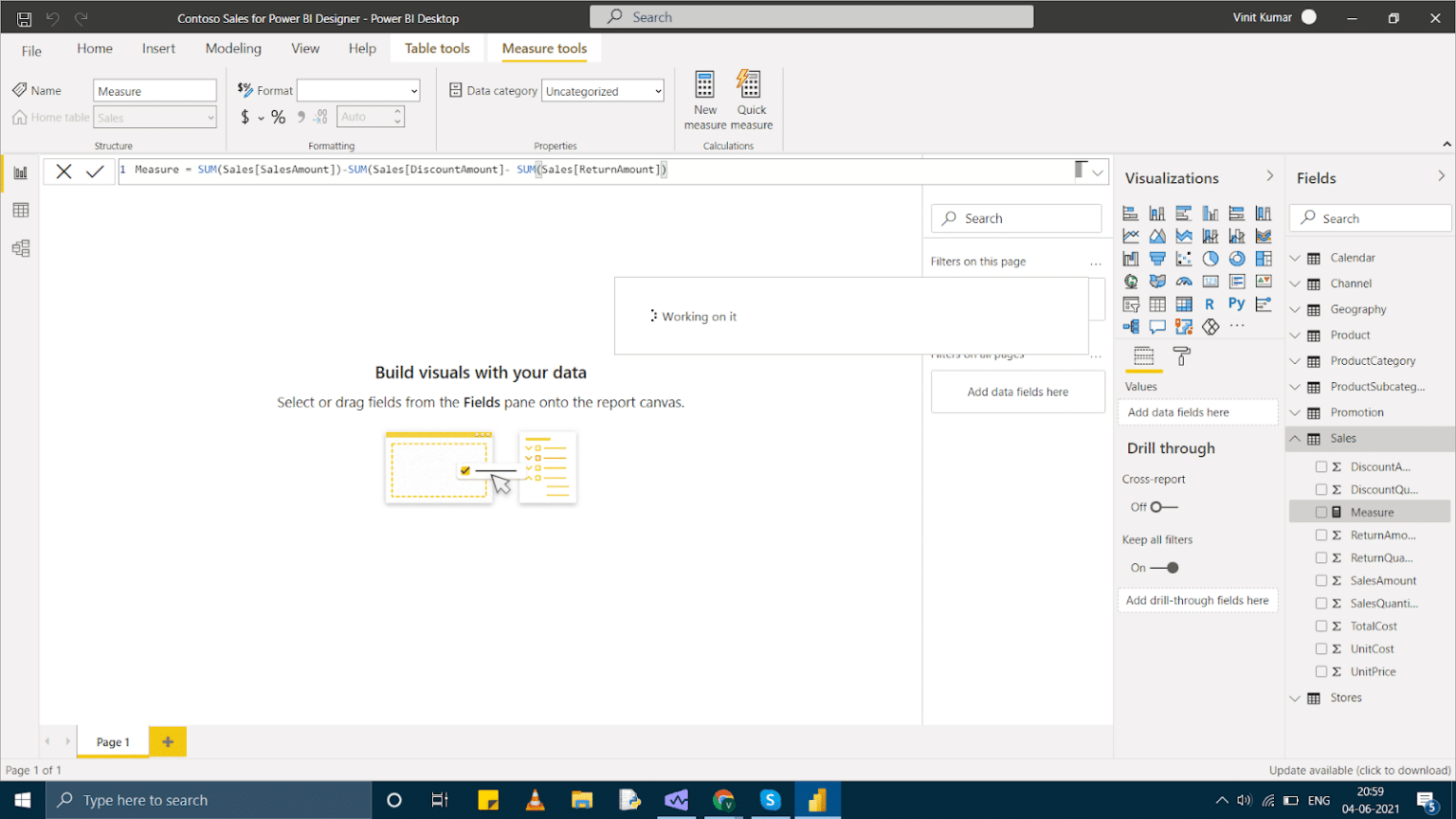Commit the formula with the checkmark button

[x=95, y=172]
